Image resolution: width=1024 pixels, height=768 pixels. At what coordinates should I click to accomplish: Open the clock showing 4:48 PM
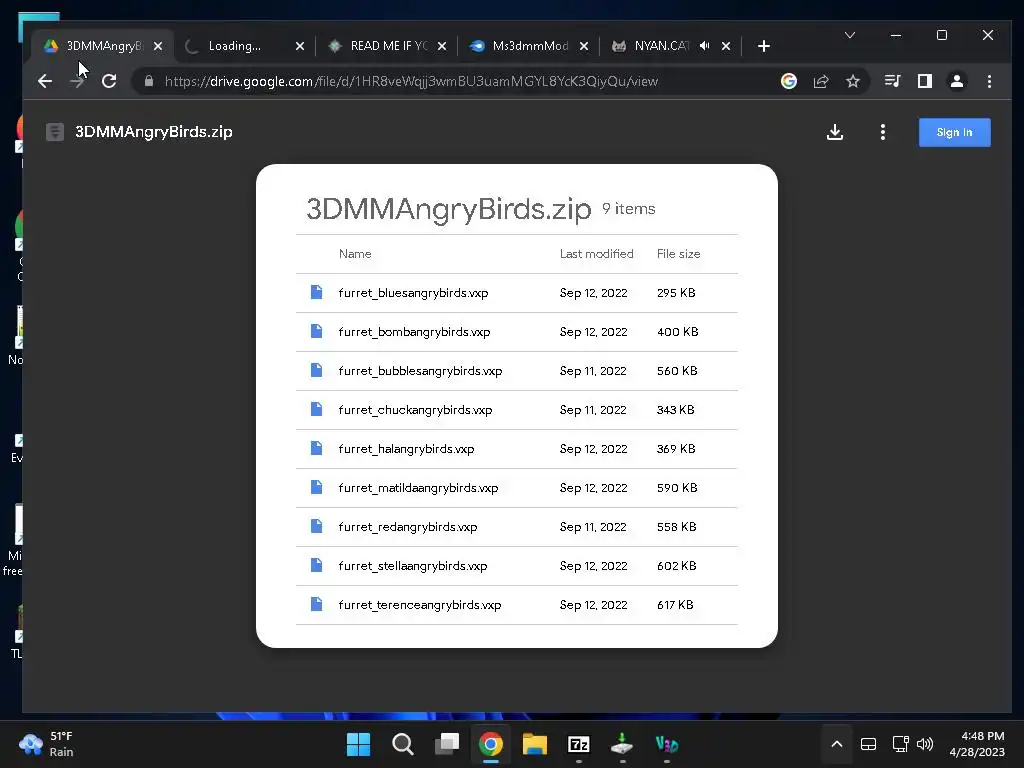coord(976,744)
